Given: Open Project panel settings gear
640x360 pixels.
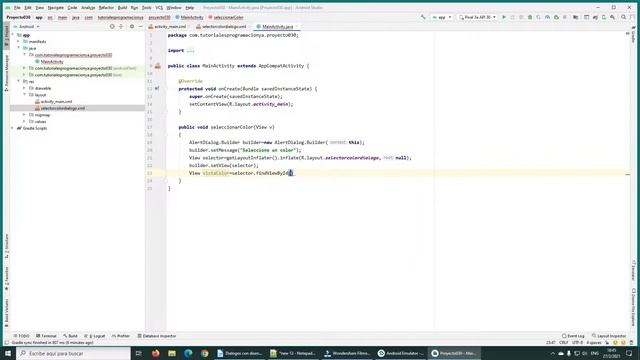Looking at the screenshot, I should point(132,27).
